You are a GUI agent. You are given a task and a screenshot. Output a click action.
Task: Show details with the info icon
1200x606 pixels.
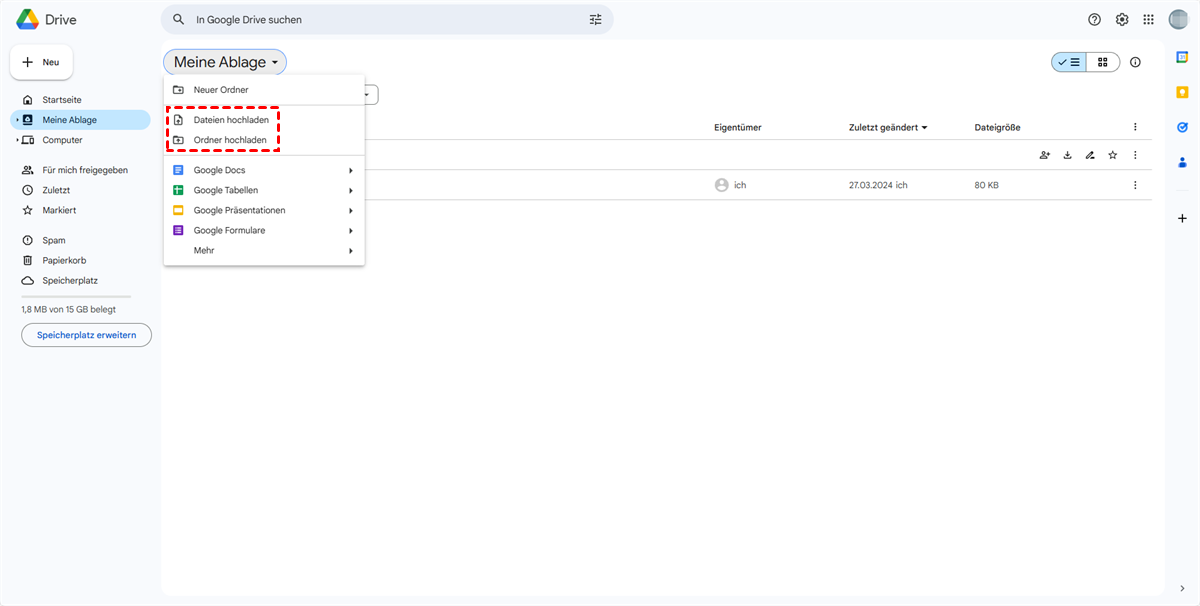(x=1135, y=62)
